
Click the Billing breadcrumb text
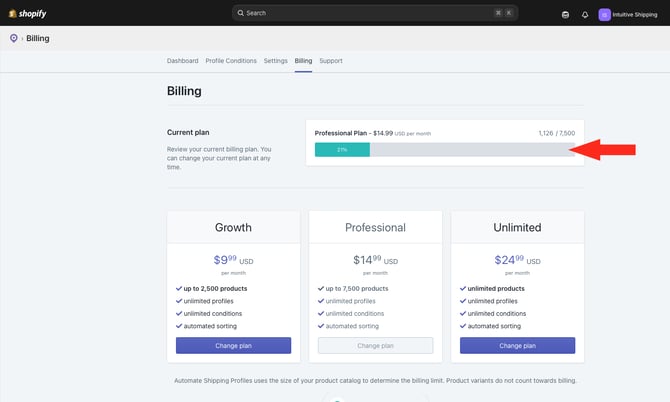[38, 38]
